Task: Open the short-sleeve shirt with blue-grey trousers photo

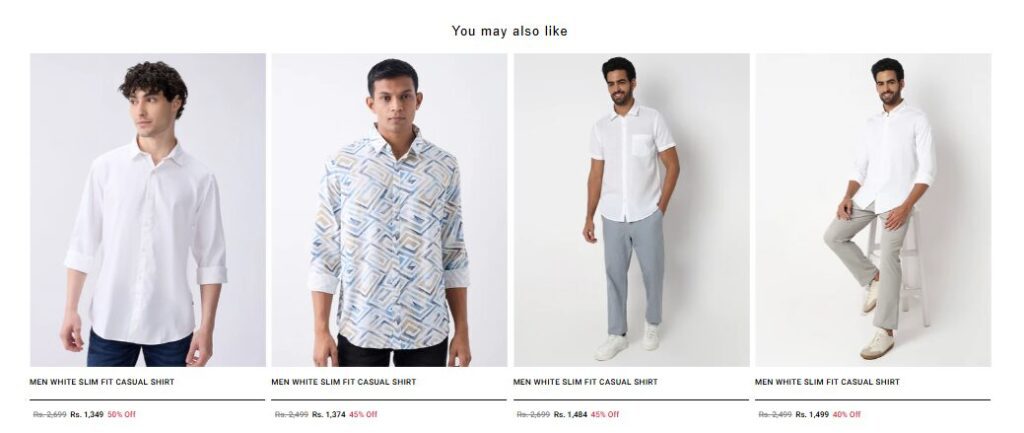Action: point(632,210)
